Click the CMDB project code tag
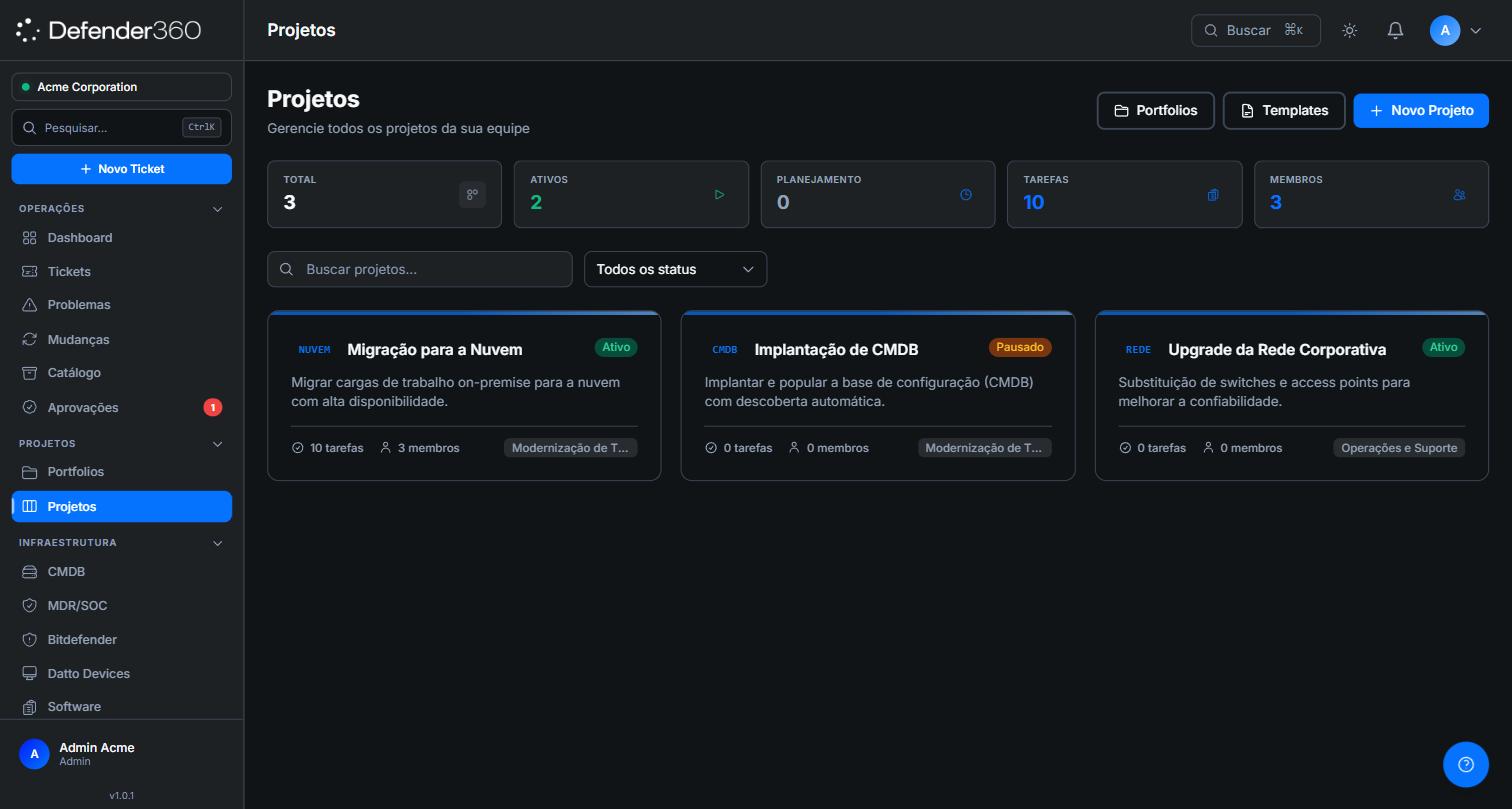Viewport: 1512px width, 809px height. pos(725,350)
